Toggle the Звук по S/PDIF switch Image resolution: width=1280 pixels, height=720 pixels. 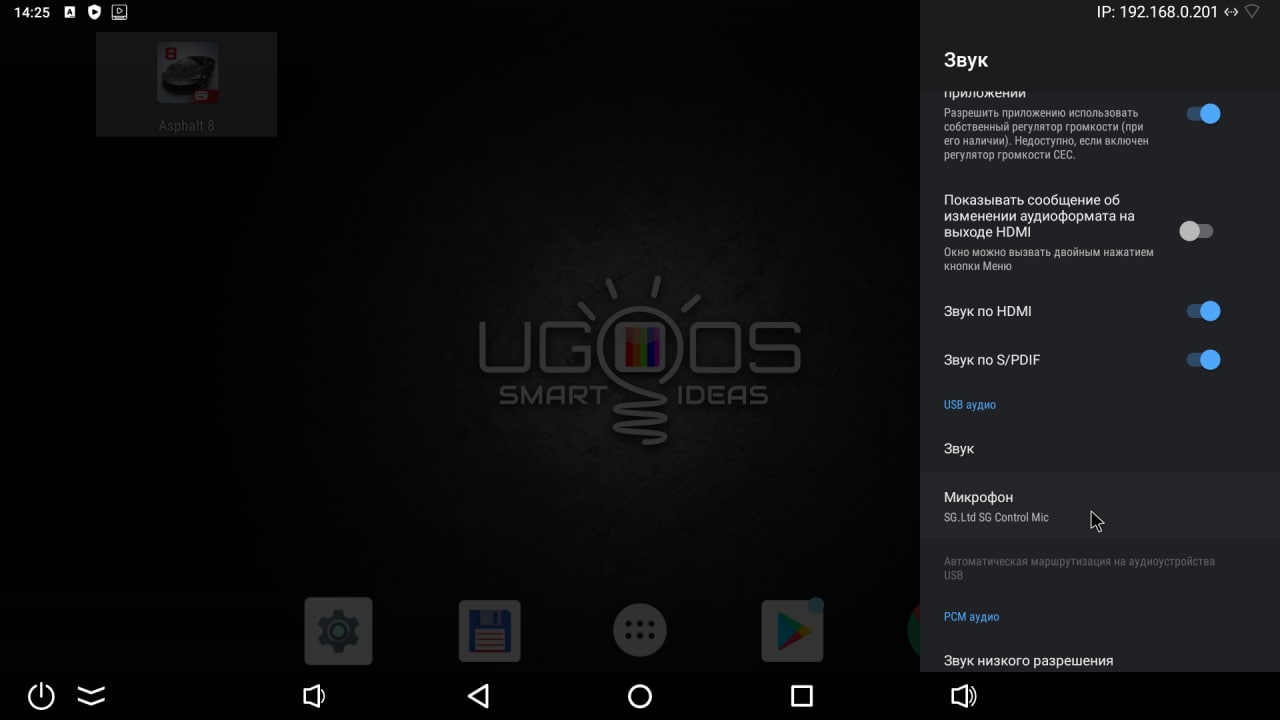1203,360
